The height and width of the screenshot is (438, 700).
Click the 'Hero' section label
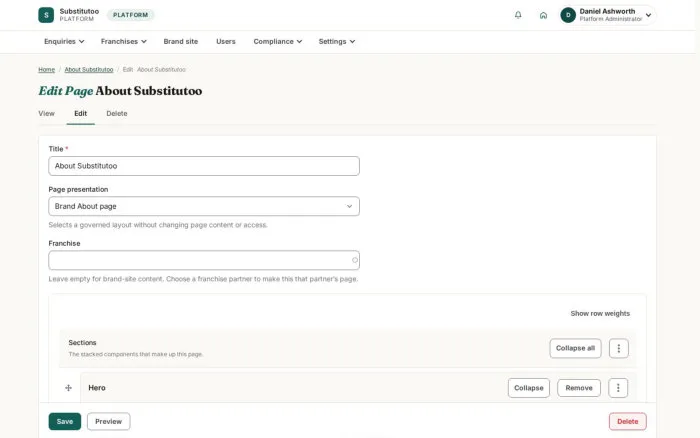tap(97, 388)
